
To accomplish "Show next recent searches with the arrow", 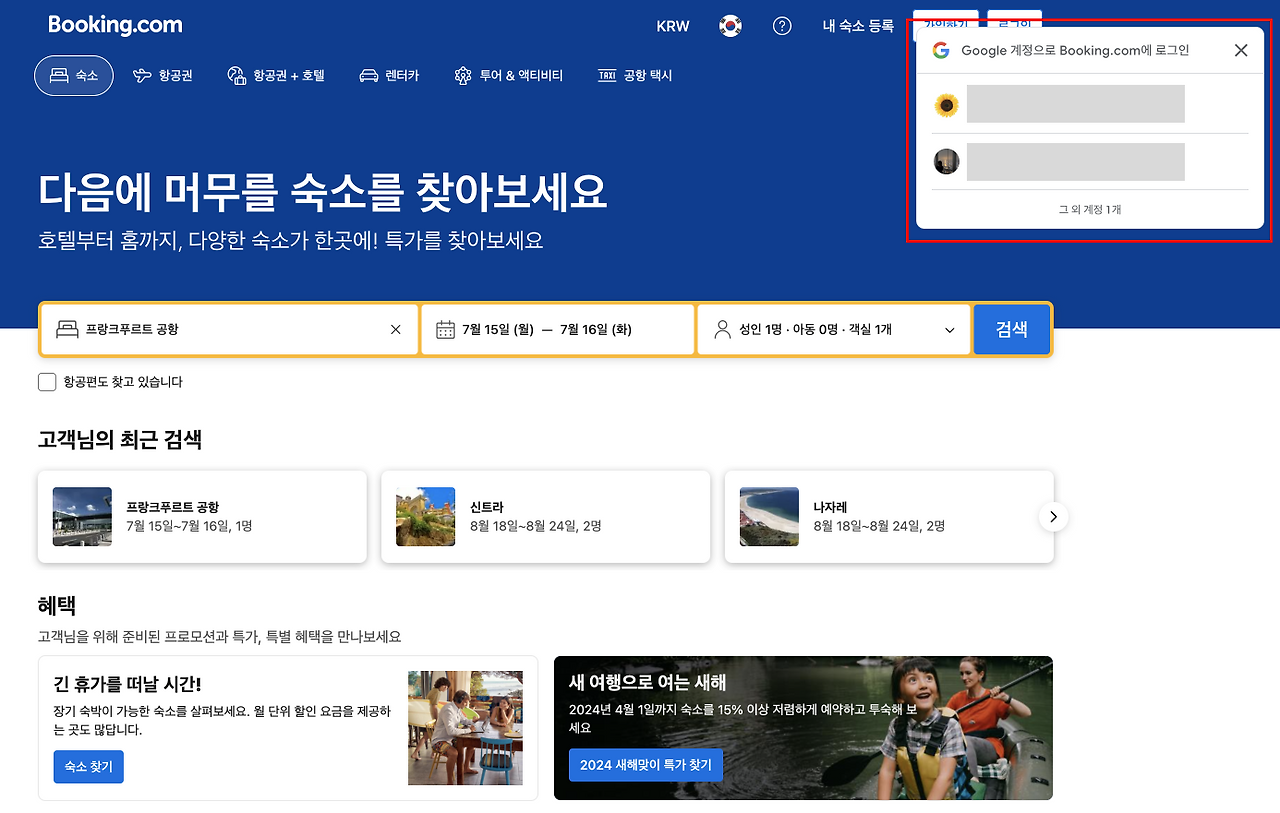I will pyautogui.click(x=1053, y=517).
